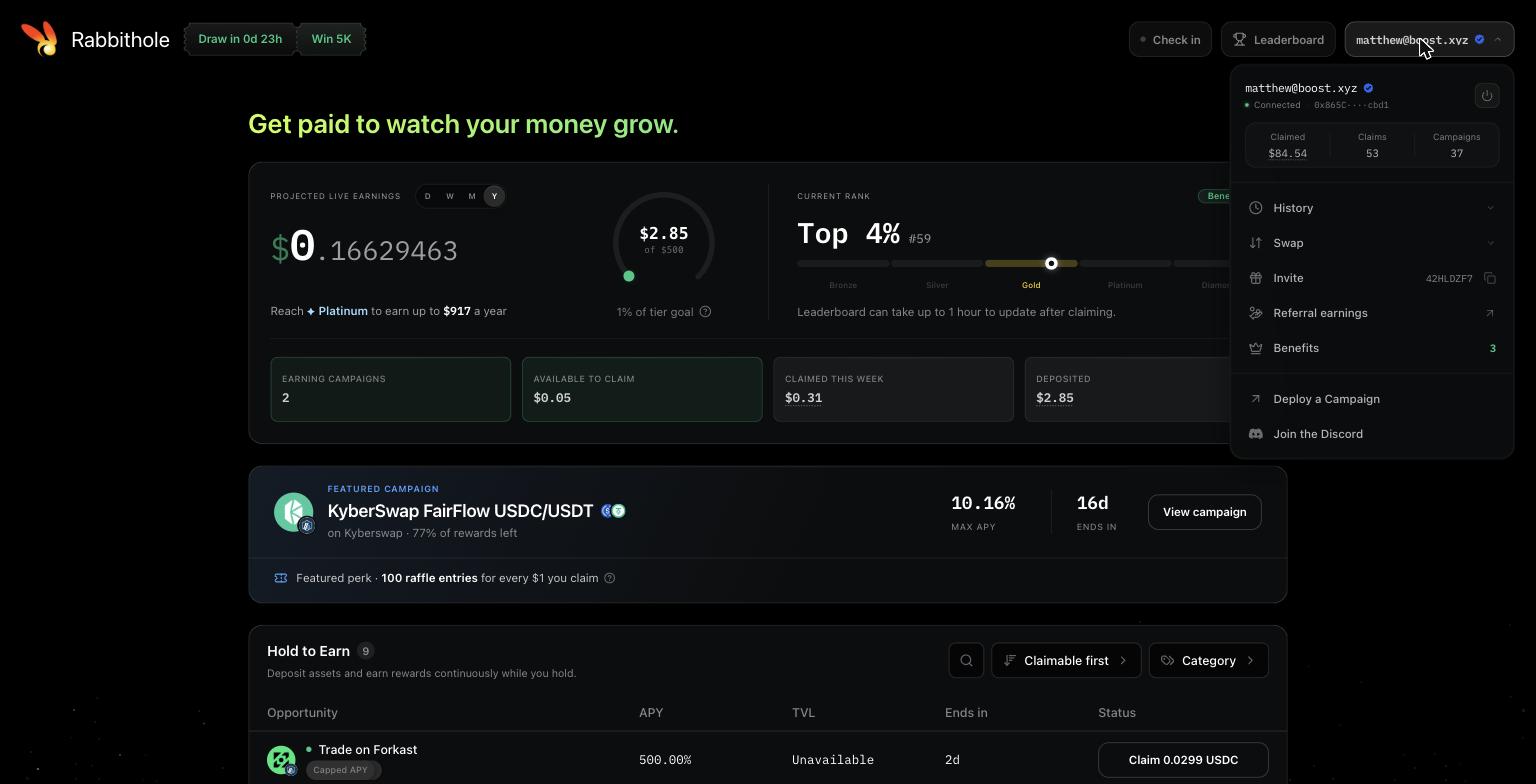Click the Win 5K badge
The width and height of the screenshot is (1536, 784).
331,39
